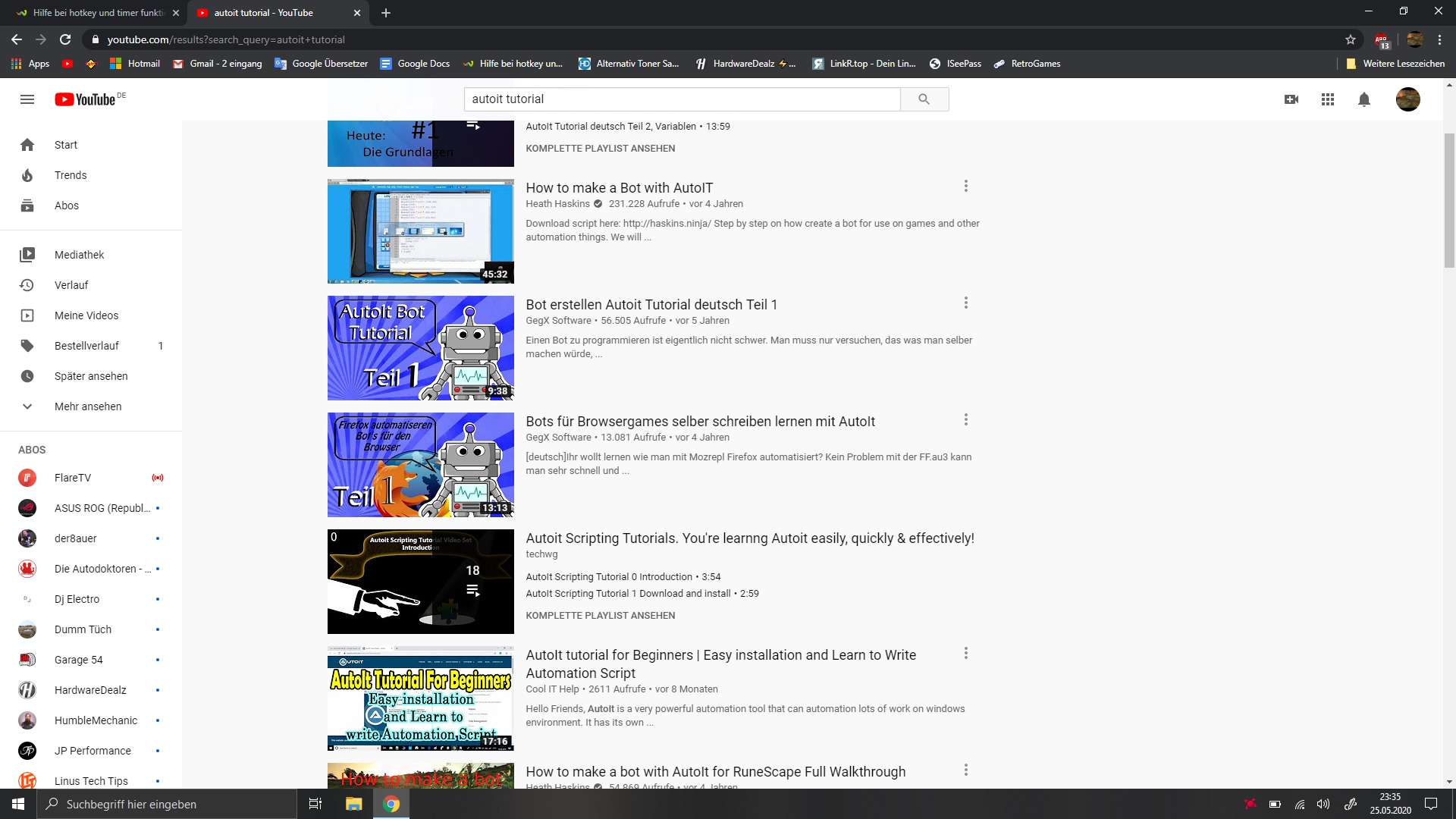The height and width of the screenshot is (819, 1456).
Task: Open the YouTube hamburger guide menu
Action: point(27,99)
